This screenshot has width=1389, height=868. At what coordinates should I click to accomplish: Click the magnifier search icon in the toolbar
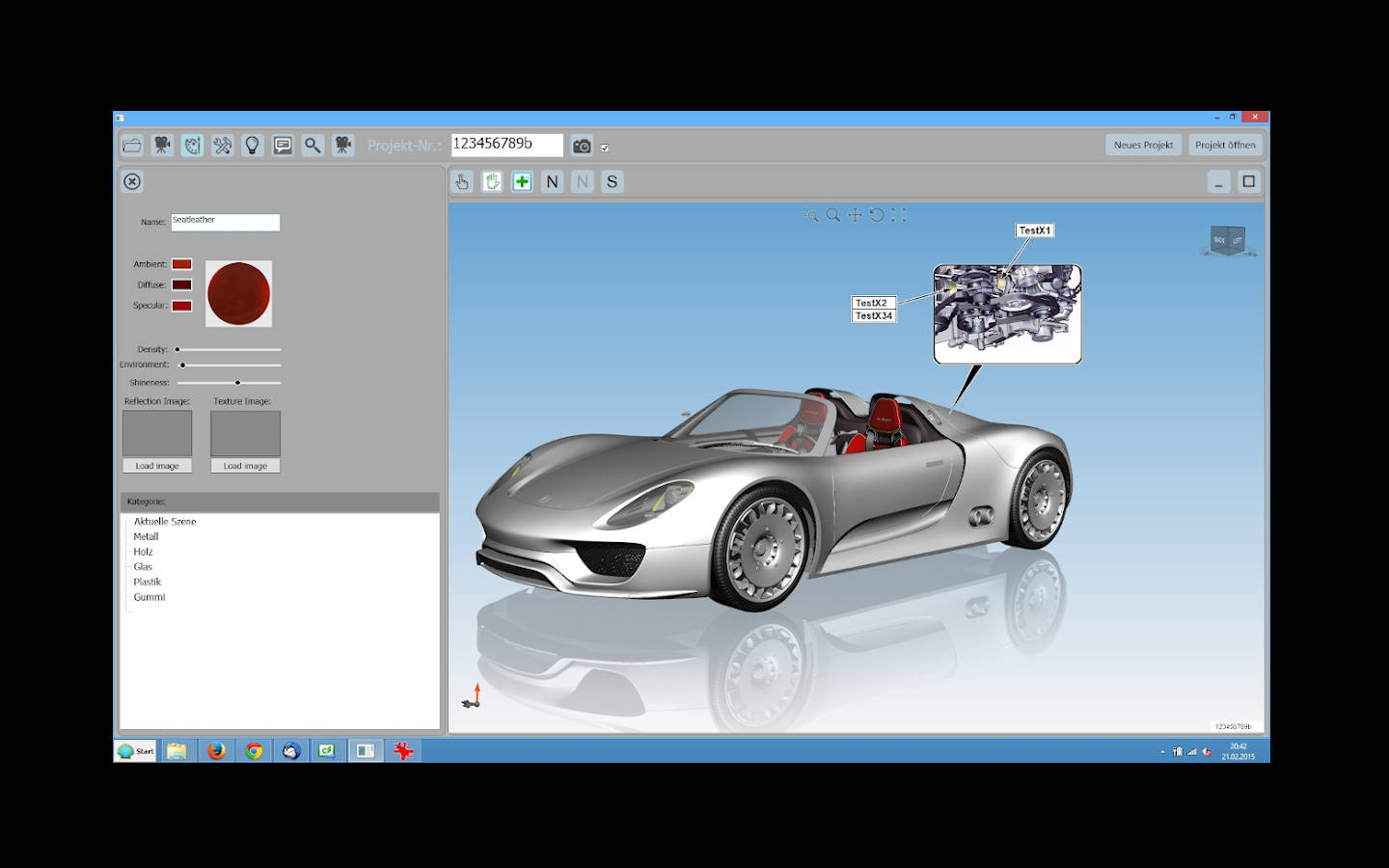313,146
